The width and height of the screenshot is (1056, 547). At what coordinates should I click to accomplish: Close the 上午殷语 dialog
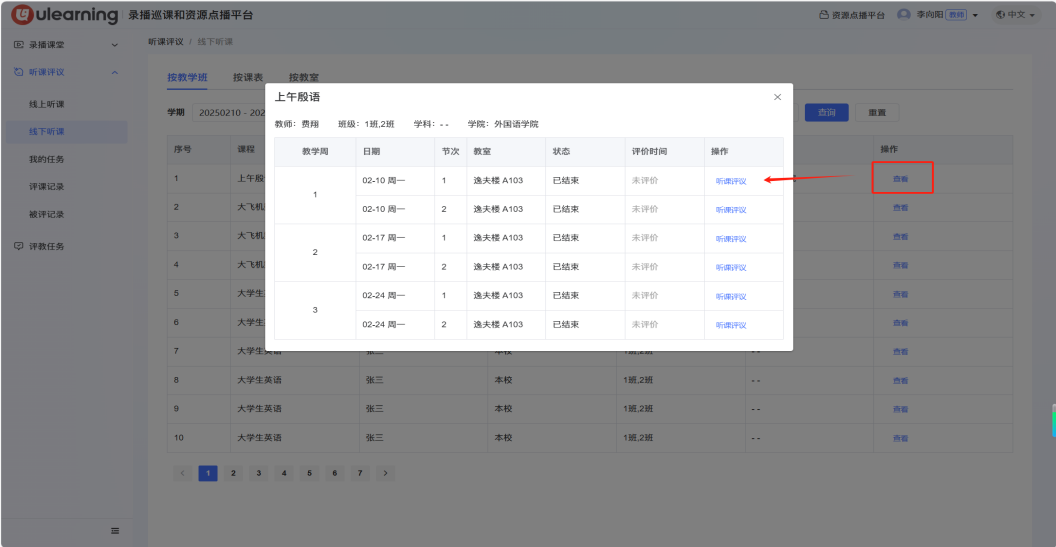[x=777, y=97]
